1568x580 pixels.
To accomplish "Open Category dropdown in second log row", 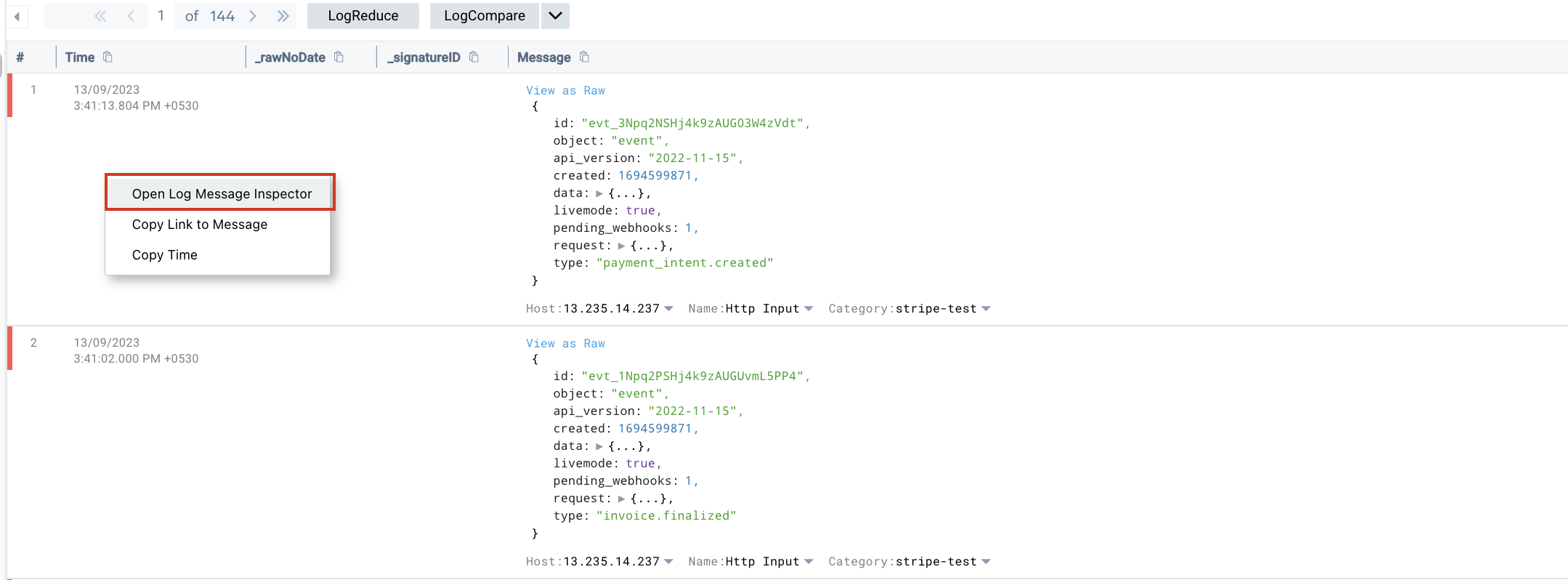I will point(986,562).
